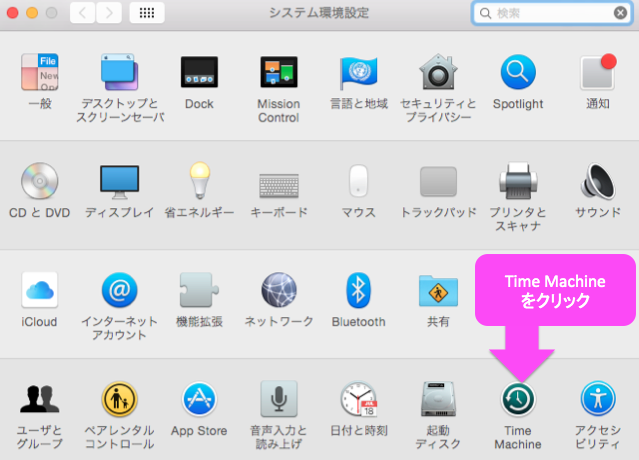Open サウンド (Sound) speaker icon

point(598,181)
